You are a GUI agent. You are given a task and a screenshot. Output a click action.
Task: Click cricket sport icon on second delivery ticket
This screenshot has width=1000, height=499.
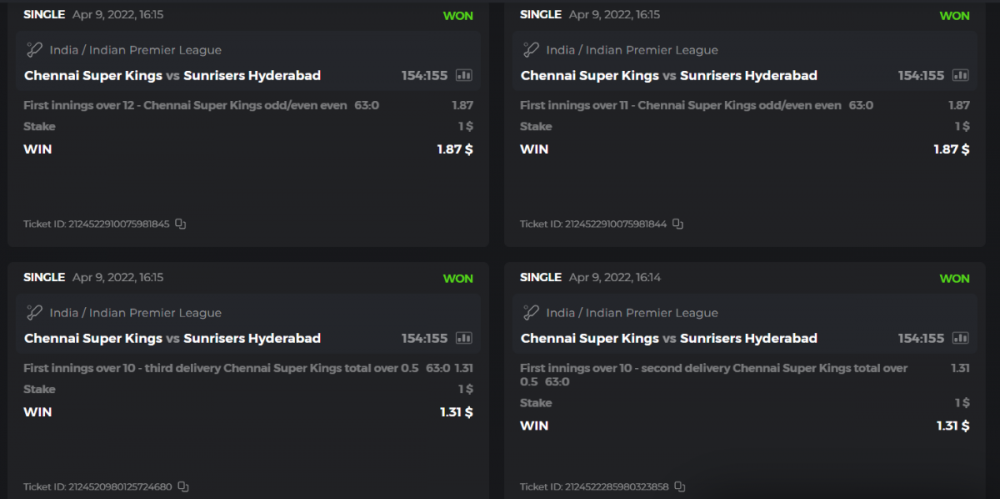point(531,313)
